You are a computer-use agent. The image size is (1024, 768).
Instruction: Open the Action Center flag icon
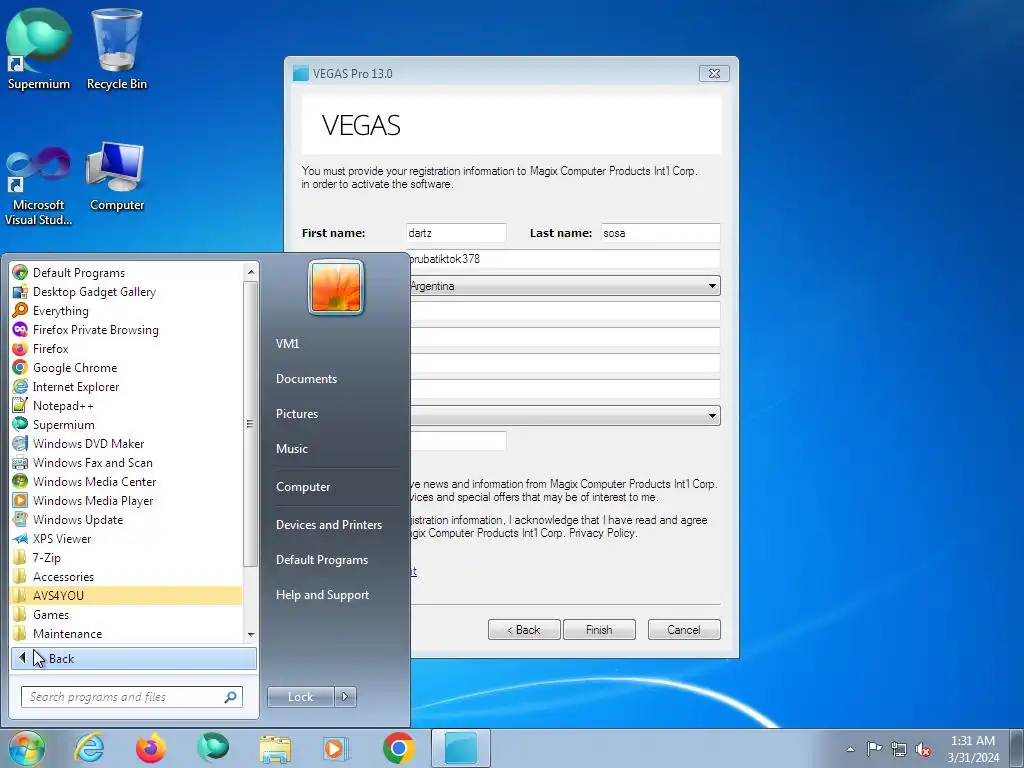(874, 749)
